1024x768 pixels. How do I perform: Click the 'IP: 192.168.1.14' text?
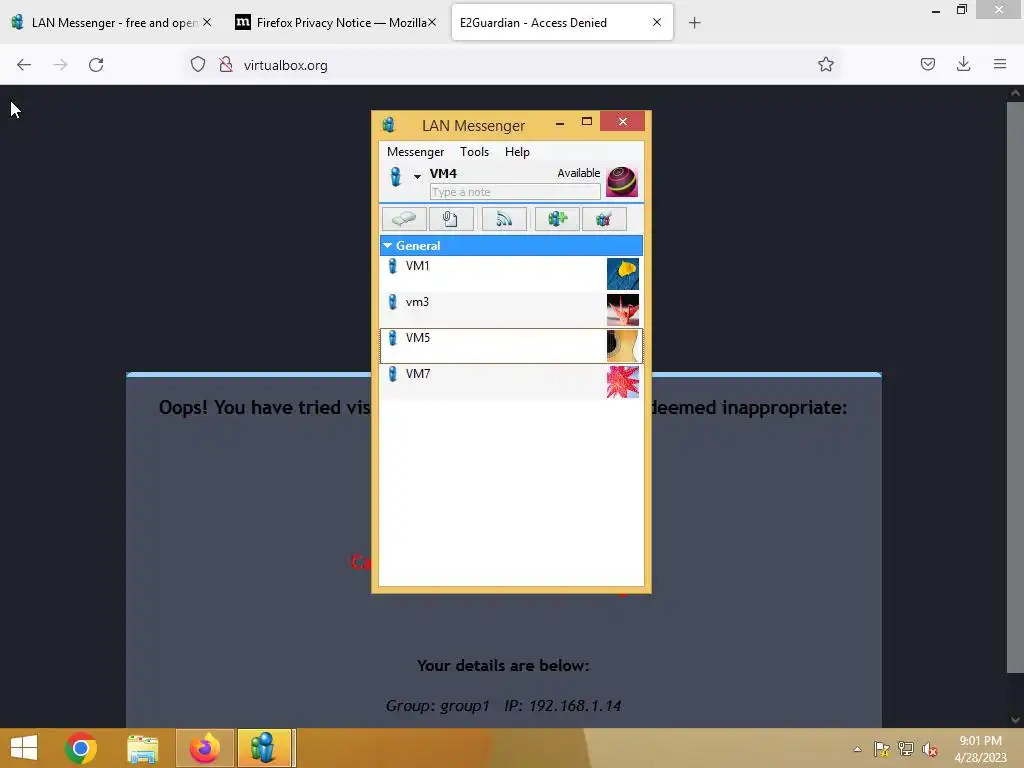(562, 706)
